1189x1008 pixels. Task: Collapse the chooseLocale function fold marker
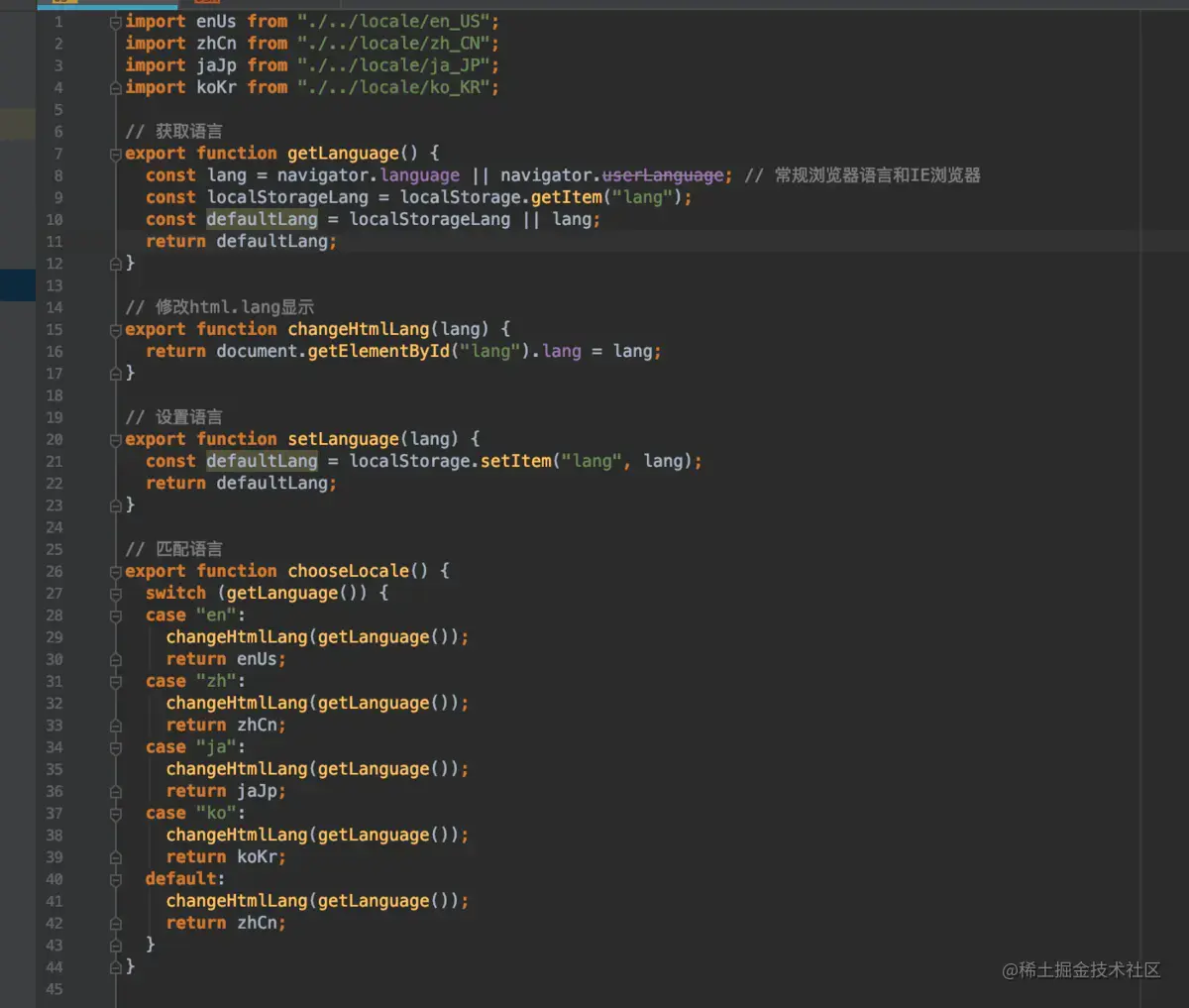click(116, 572)
